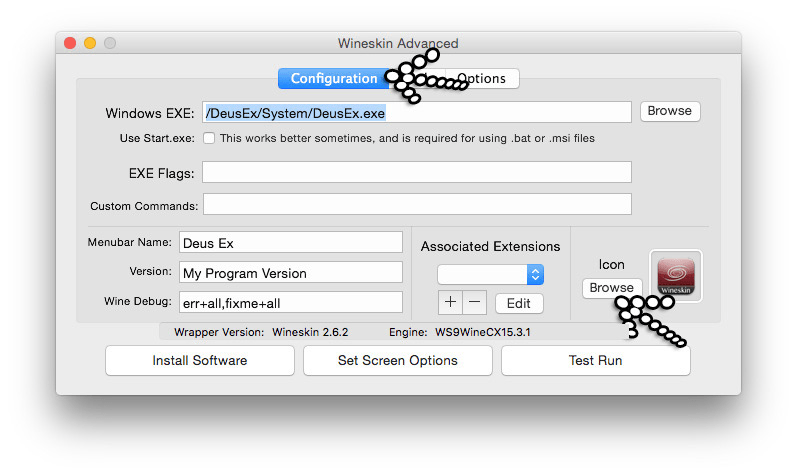Screen dimensions: 797x475
Task: Close the Wineskin Advanced window
Action: click(x=70, y=43)
